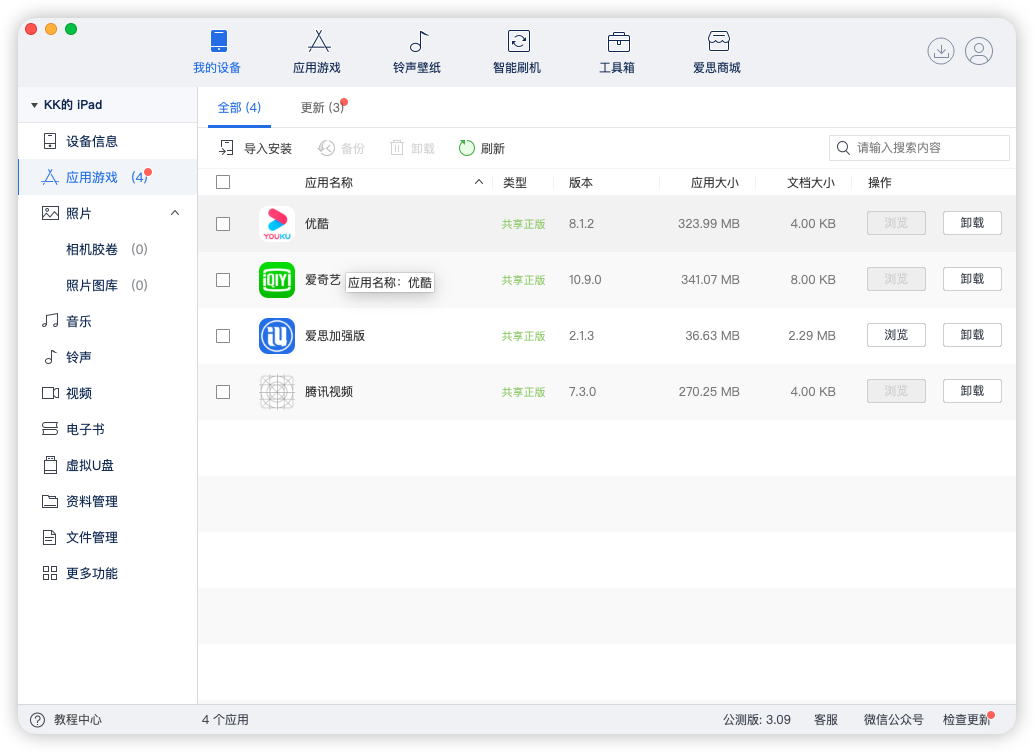The height and width of the screenshot is (752, 1034).
Task: Collapse the 照片 sidebar section
Action: [175, 212]
